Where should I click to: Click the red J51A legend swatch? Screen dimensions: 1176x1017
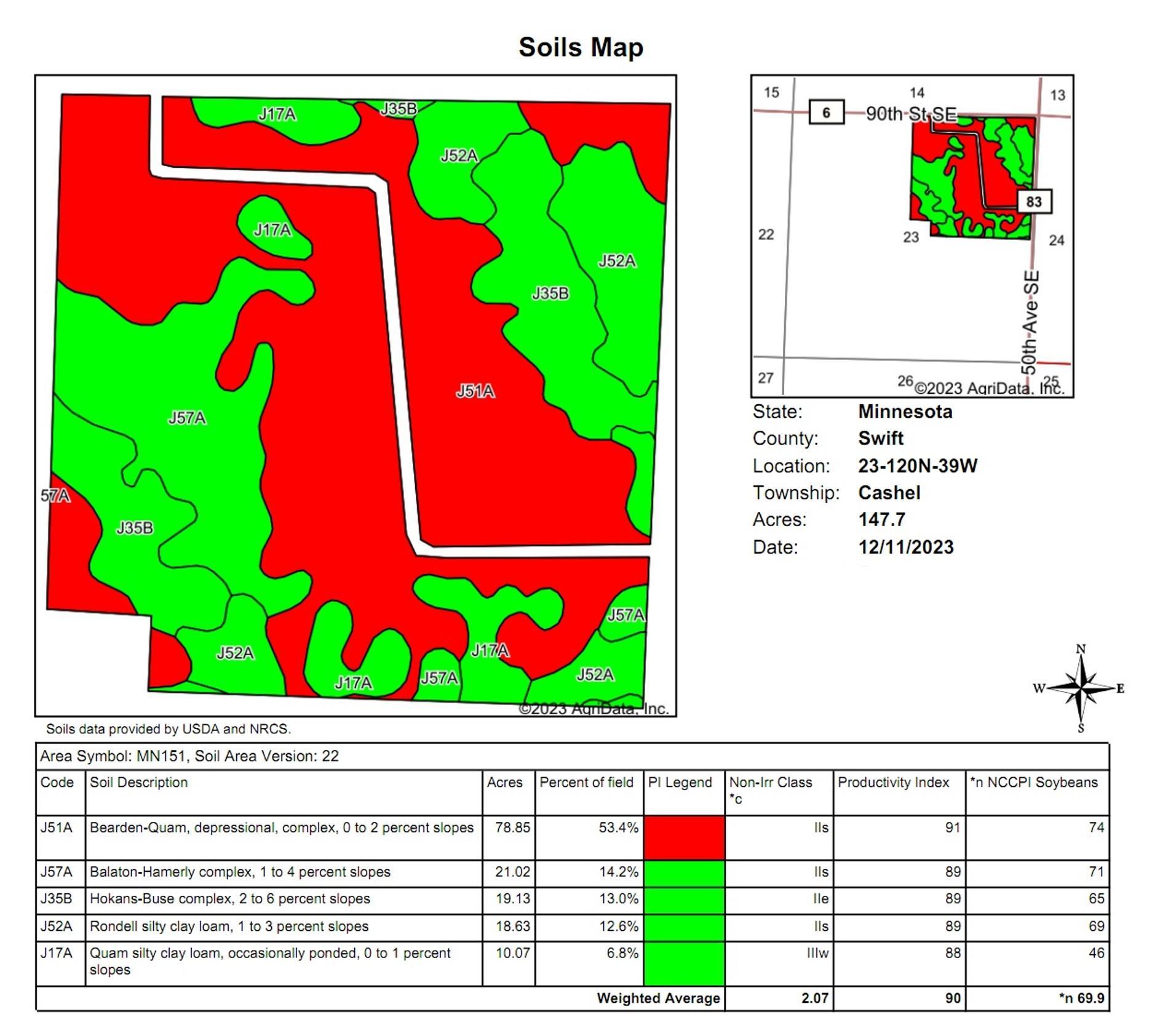(x=683, y=837)
